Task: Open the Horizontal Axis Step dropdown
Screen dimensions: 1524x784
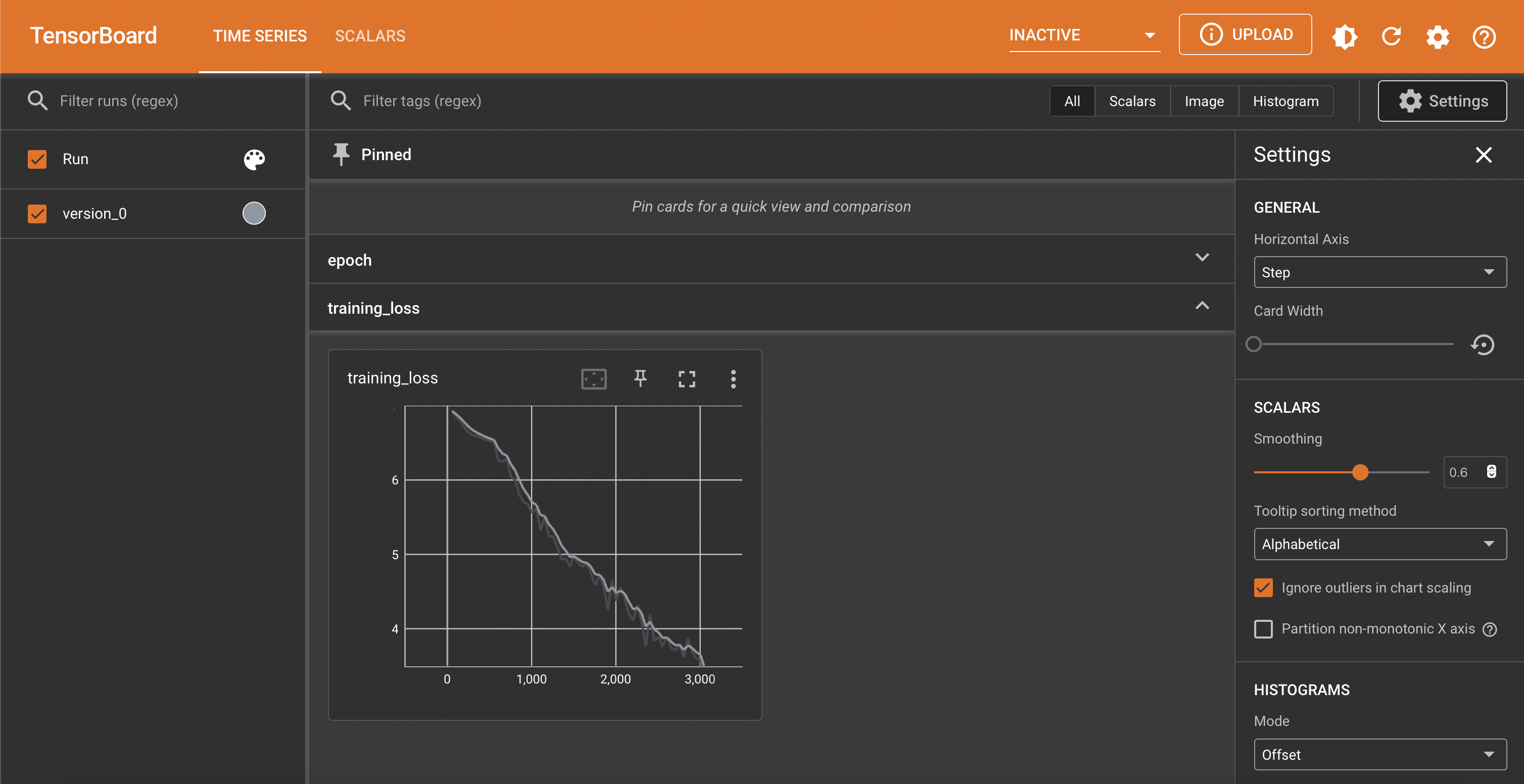Action: click(1379, 272)
